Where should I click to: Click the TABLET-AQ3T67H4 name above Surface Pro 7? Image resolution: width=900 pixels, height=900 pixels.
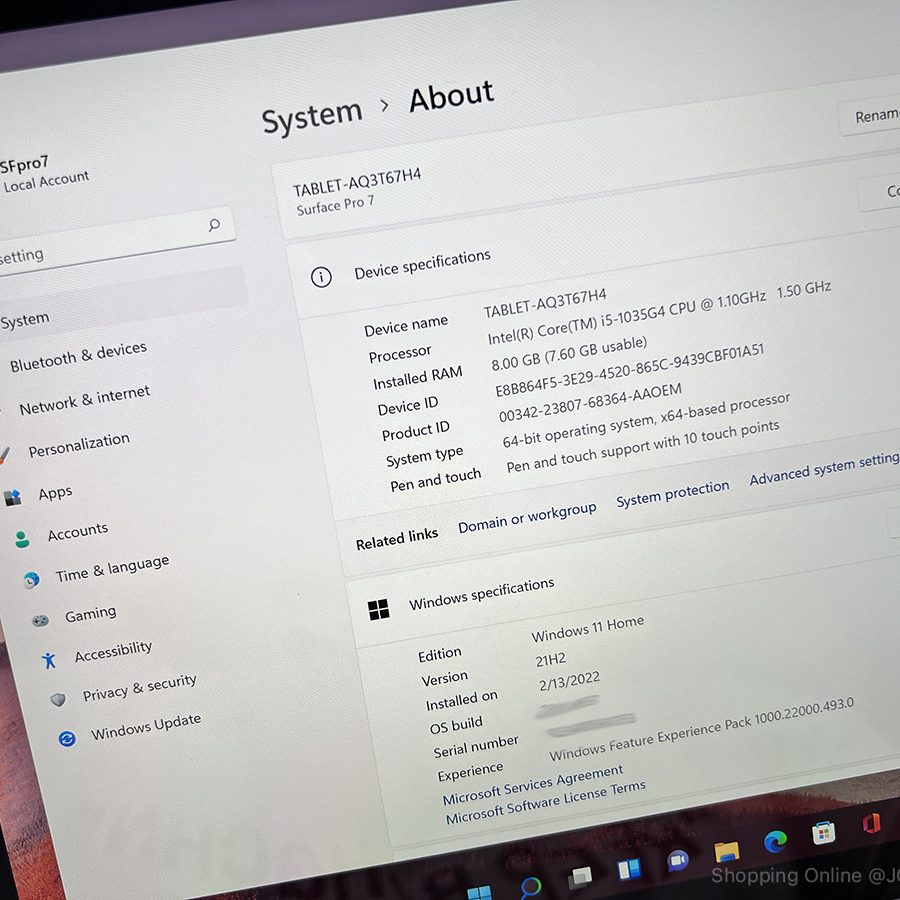tap(356, 182)
